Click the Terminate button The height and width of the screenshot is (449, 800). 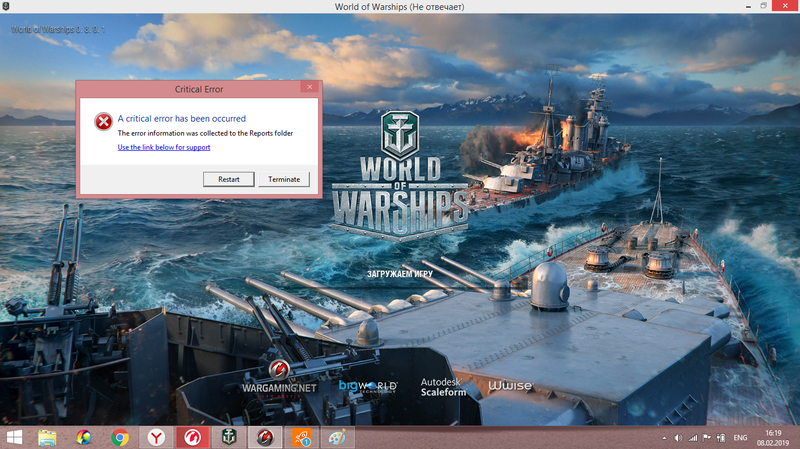284,179
